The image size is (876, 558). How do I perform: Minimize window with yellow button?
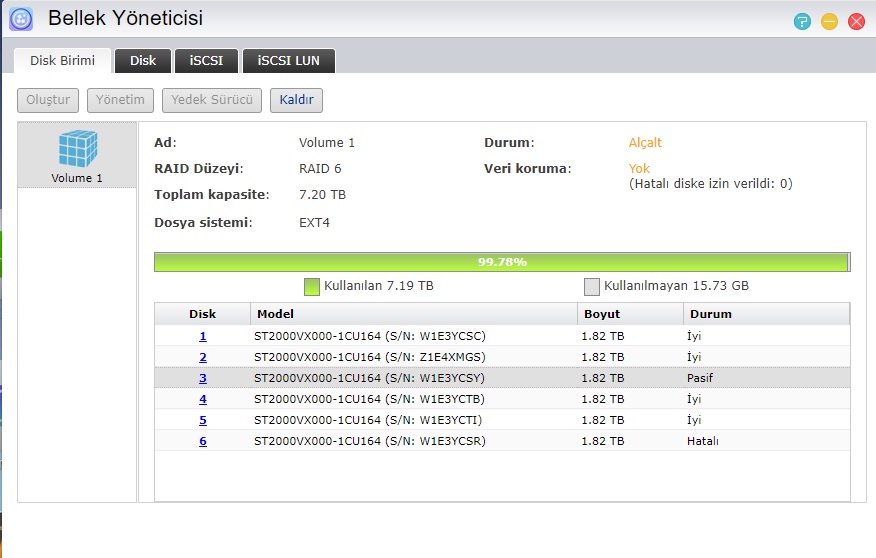pyautogui.click(x=829, y=21)
